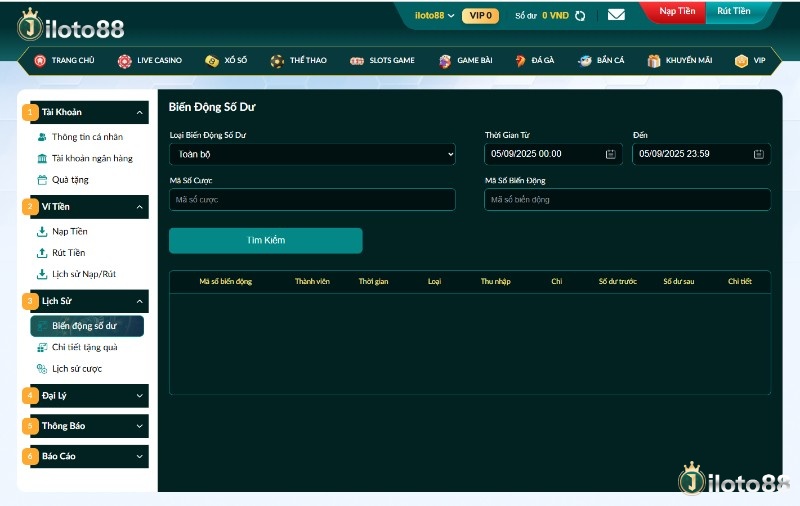Click the Thông tin cá nhân user icon
The width and height of the screenshot is (800, 506).
pos(42,137)
